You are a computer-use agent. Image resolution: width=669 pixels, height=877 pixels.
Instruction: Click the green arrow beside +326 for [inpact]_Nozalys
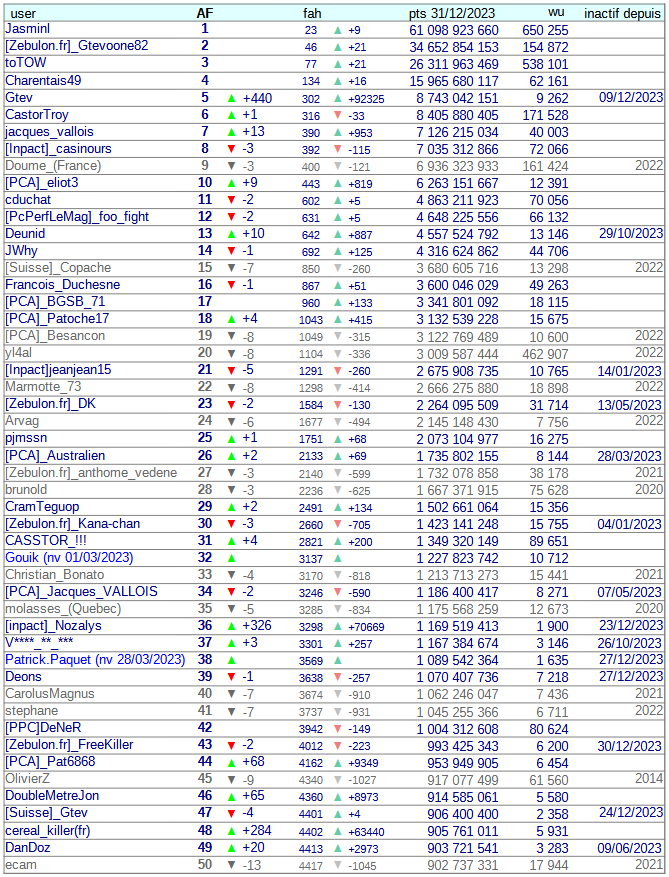coord(231,625)
